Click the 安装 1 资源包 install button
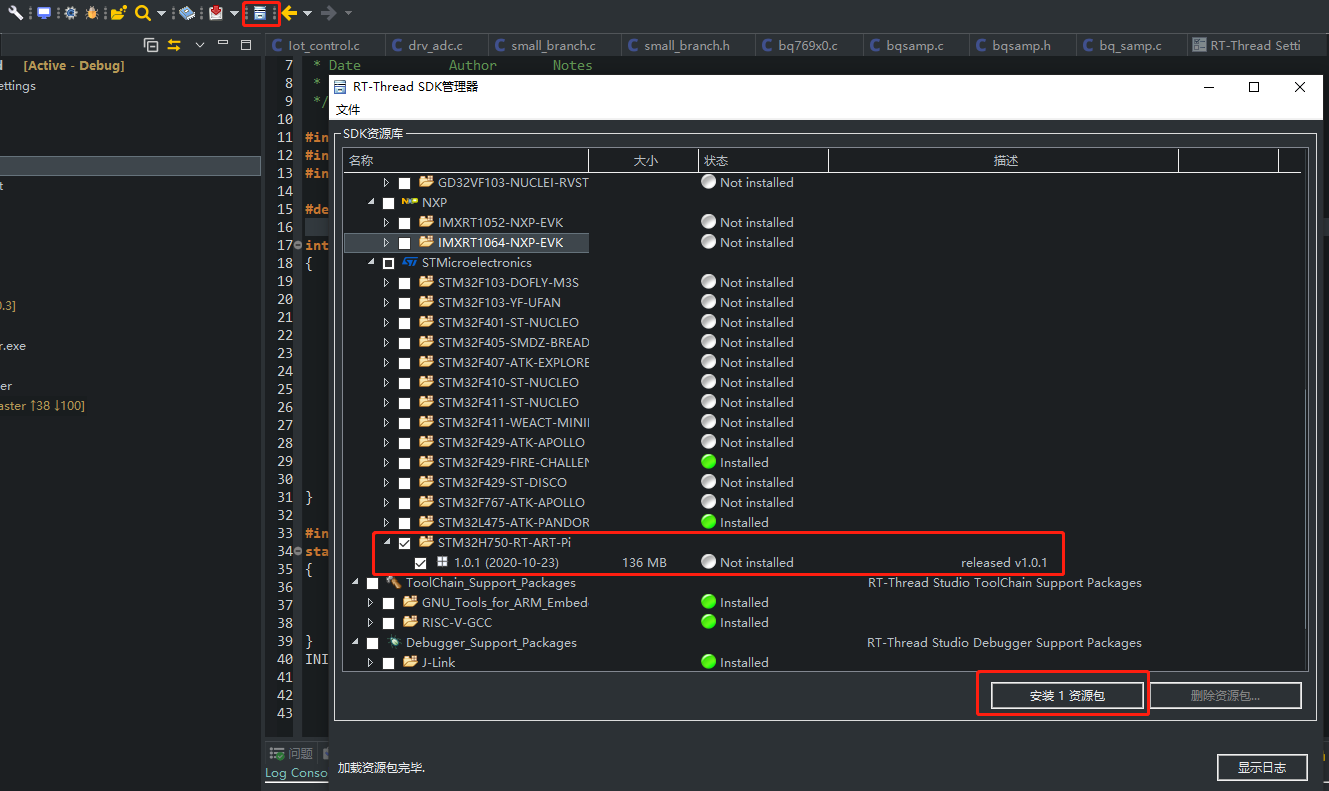 [x=1067, y=695]
